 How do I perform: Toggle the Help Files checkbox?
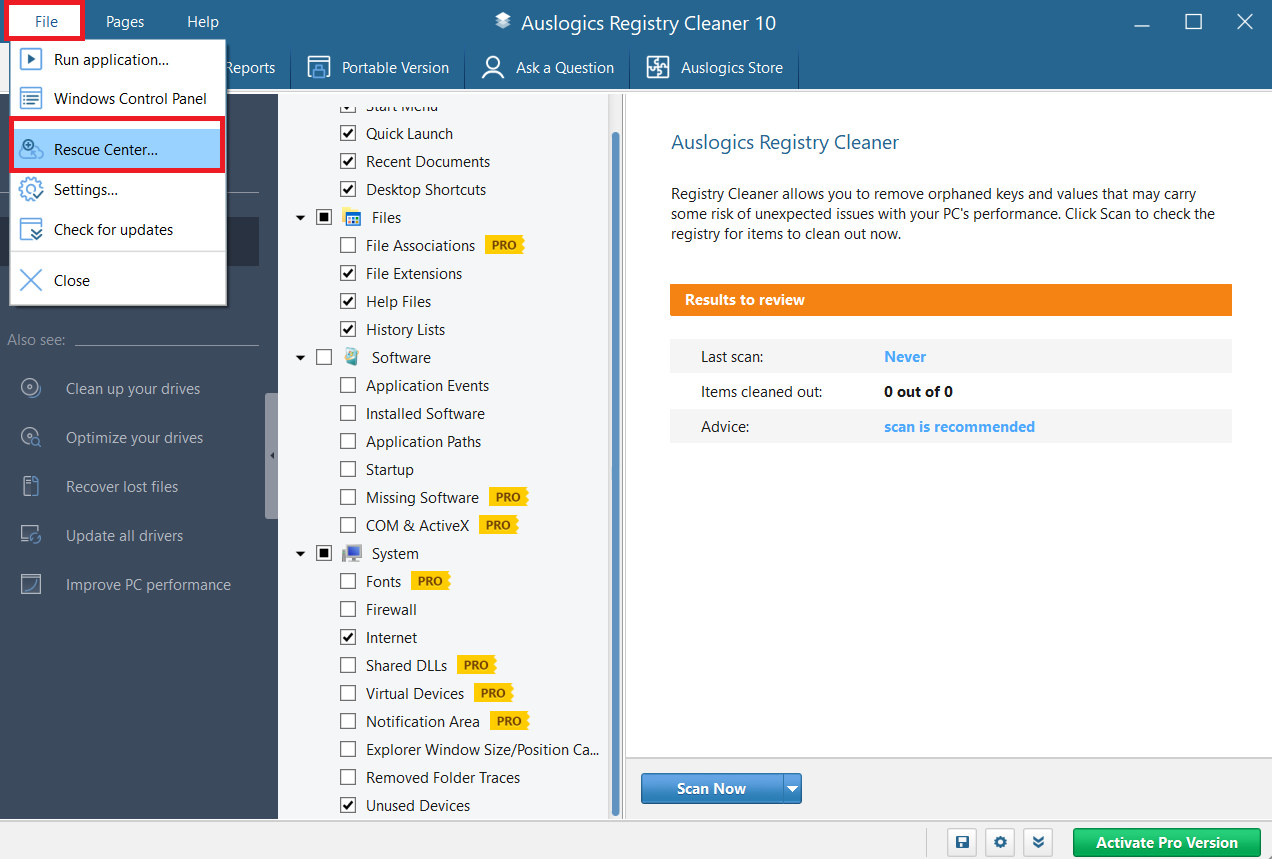[348, 302]
